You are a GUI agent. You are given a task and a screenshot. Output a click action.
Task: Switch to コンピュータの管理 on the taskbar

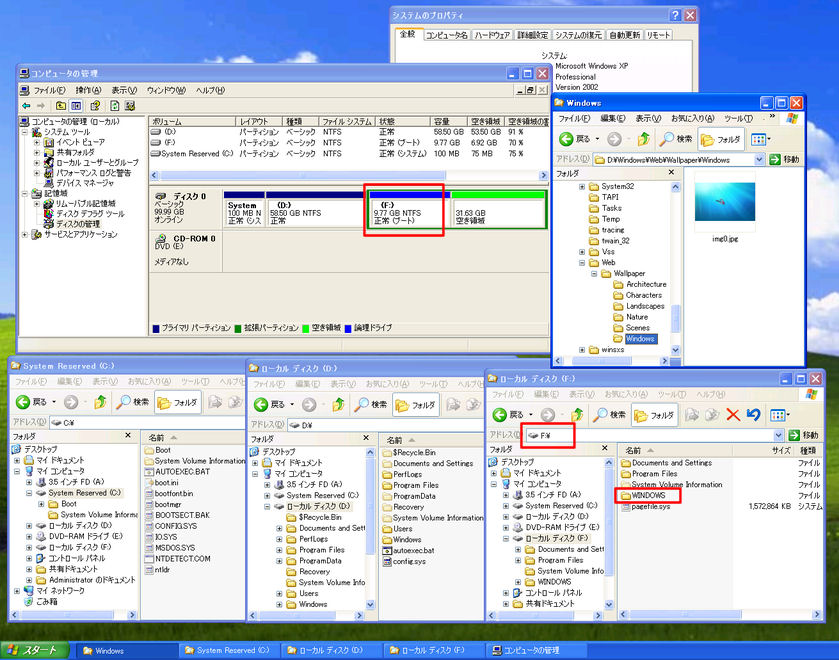(x=537, y=650)
